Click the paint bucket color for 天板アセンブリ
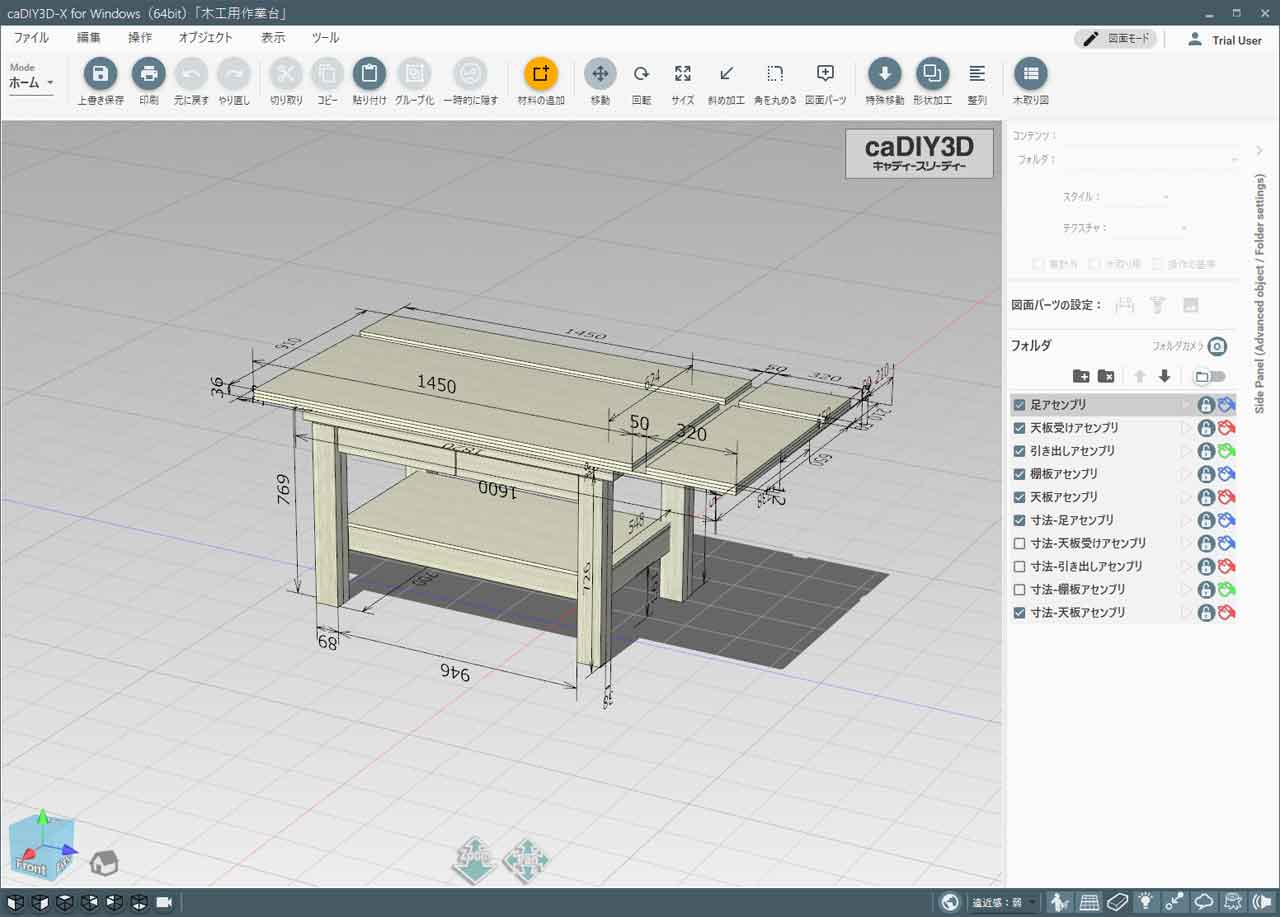Viewport: 1280px width, 917px height. click(1226, 497)
